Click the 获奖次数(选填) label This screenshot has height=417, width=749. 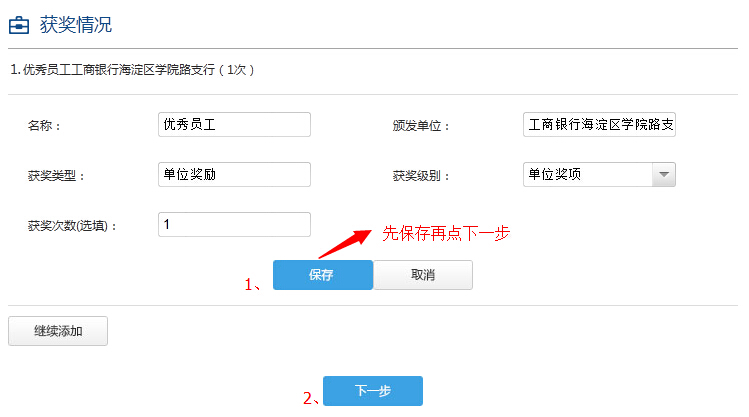(x=72, y=226)
